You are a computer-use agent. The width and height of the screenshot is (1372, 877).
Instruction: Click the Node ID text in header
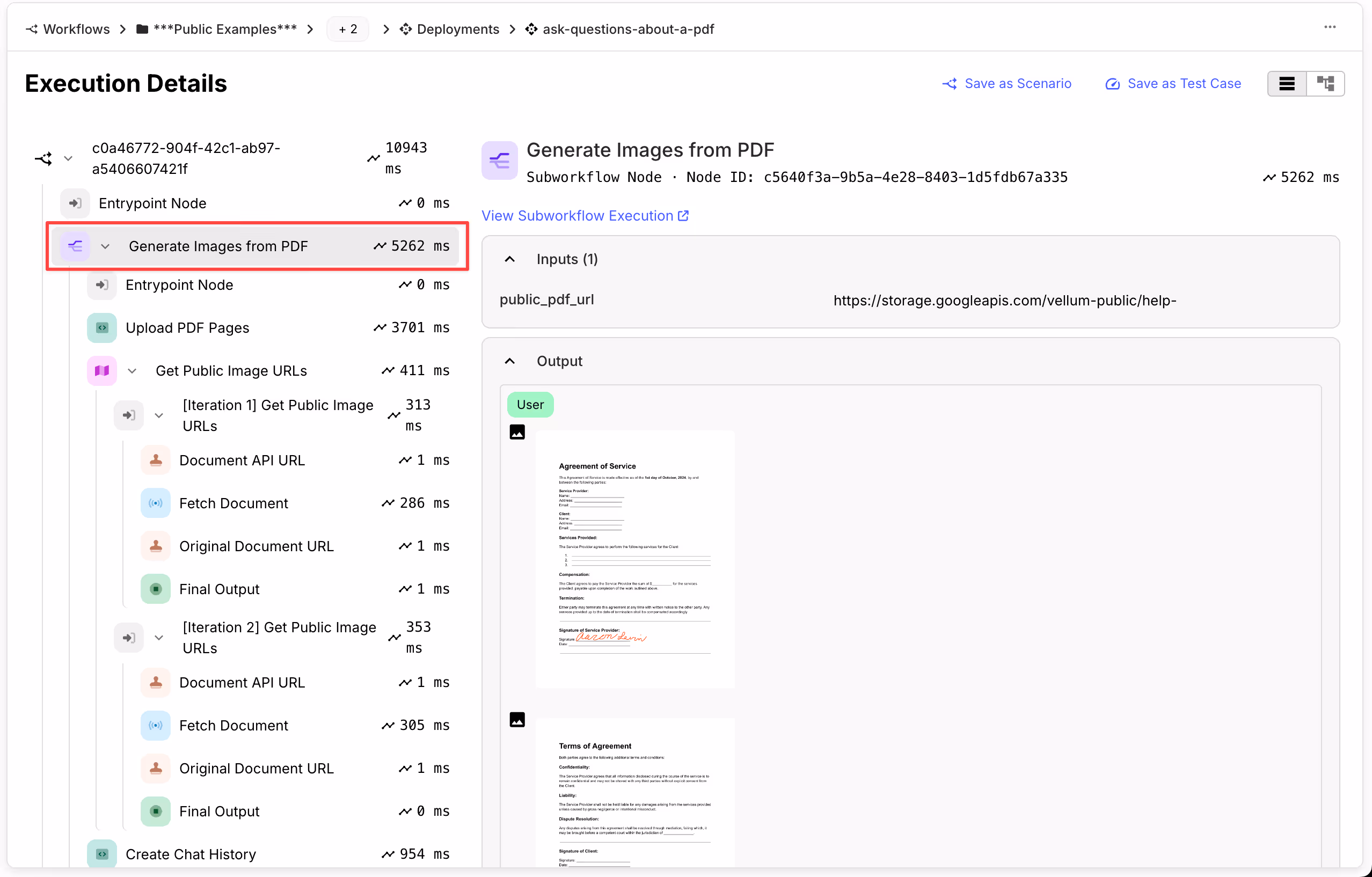[x=877, y=177]
